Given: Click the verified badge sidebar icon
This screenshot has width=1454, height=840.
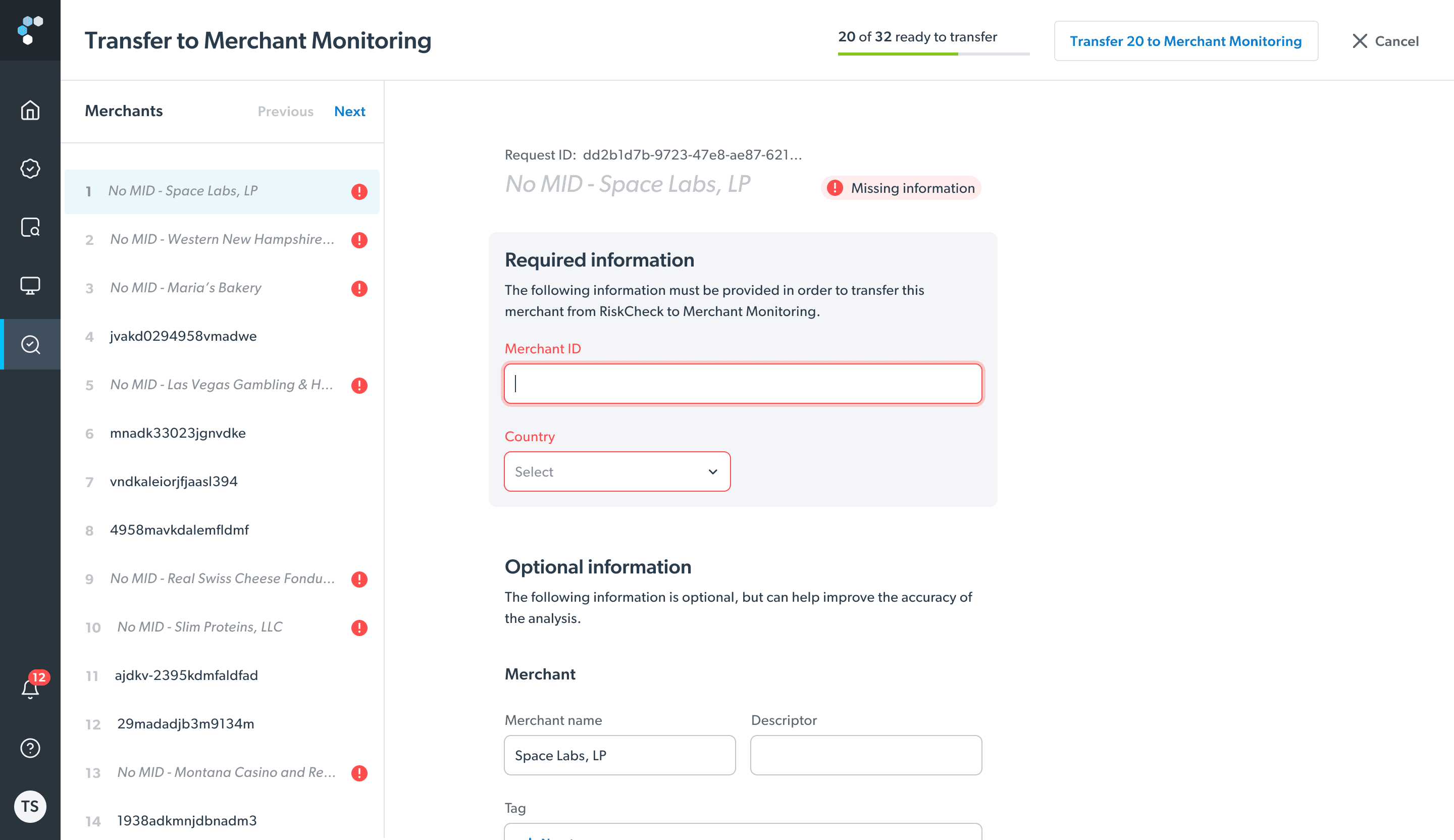Looking at the screenshot, I should click(30, 169).
